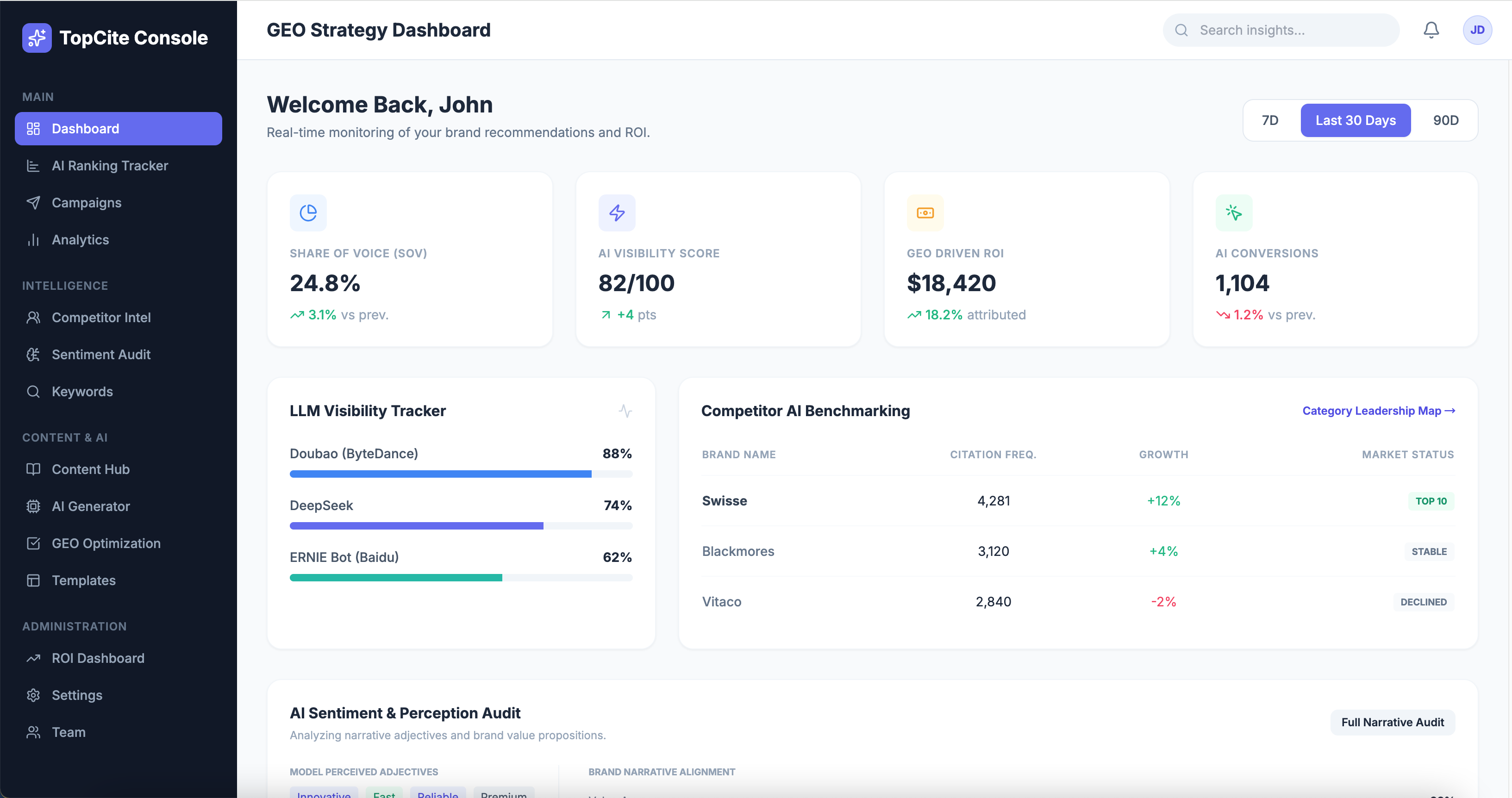Open the Category Leadership Map link
This screenshot has width=1512, height=798.
point(1378,411)
